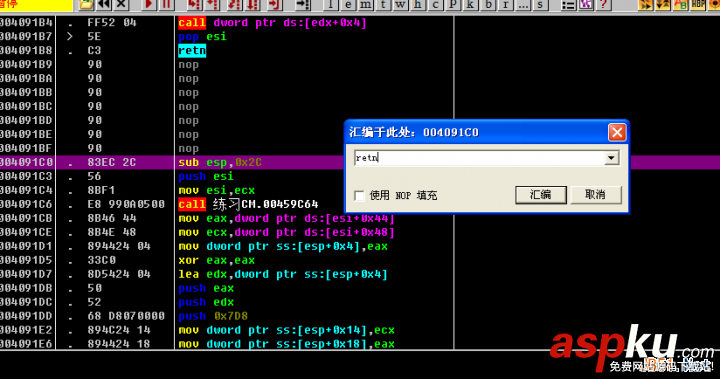The height and width of the screenshot is (379, 720).
Task: Select the 'push edx' instruction
Action: click(x=206, y=302)
